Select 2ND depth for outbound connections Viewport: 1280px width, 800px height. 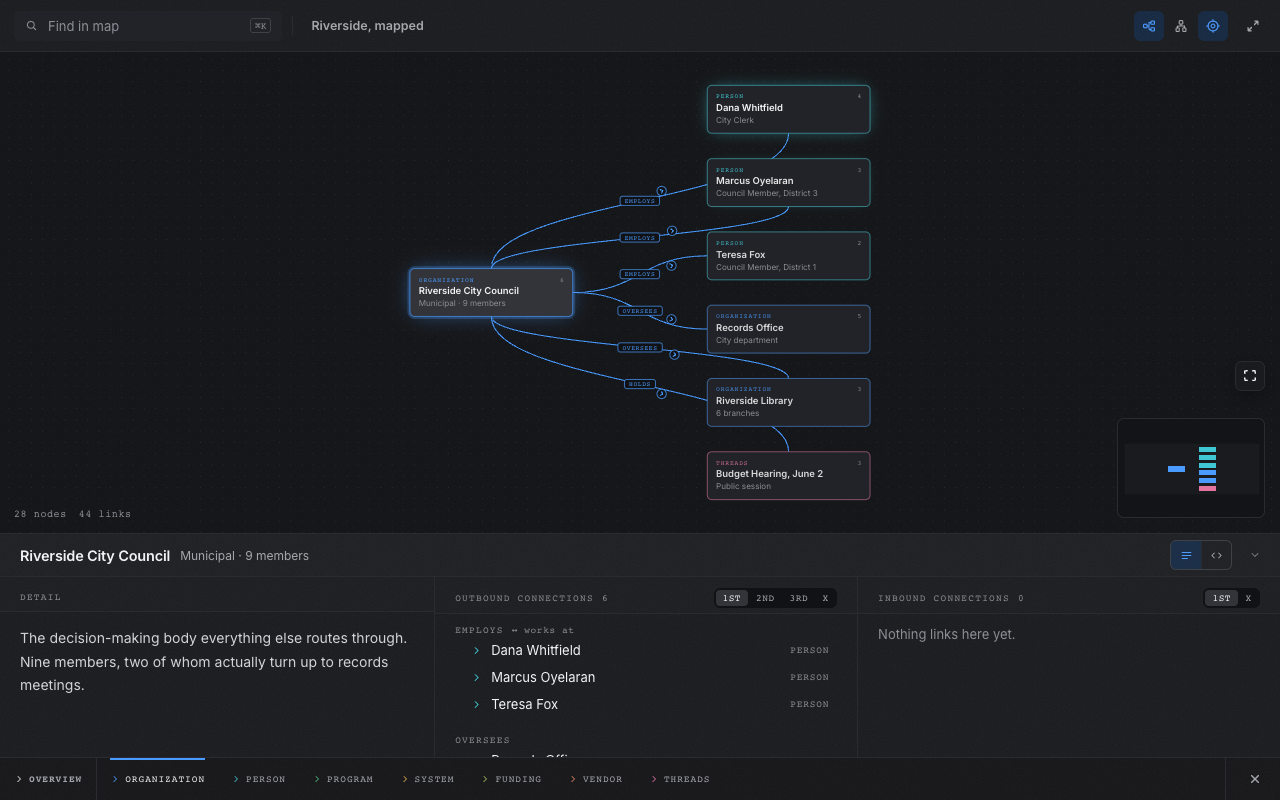pyautogui.click(x=765, y=598)
